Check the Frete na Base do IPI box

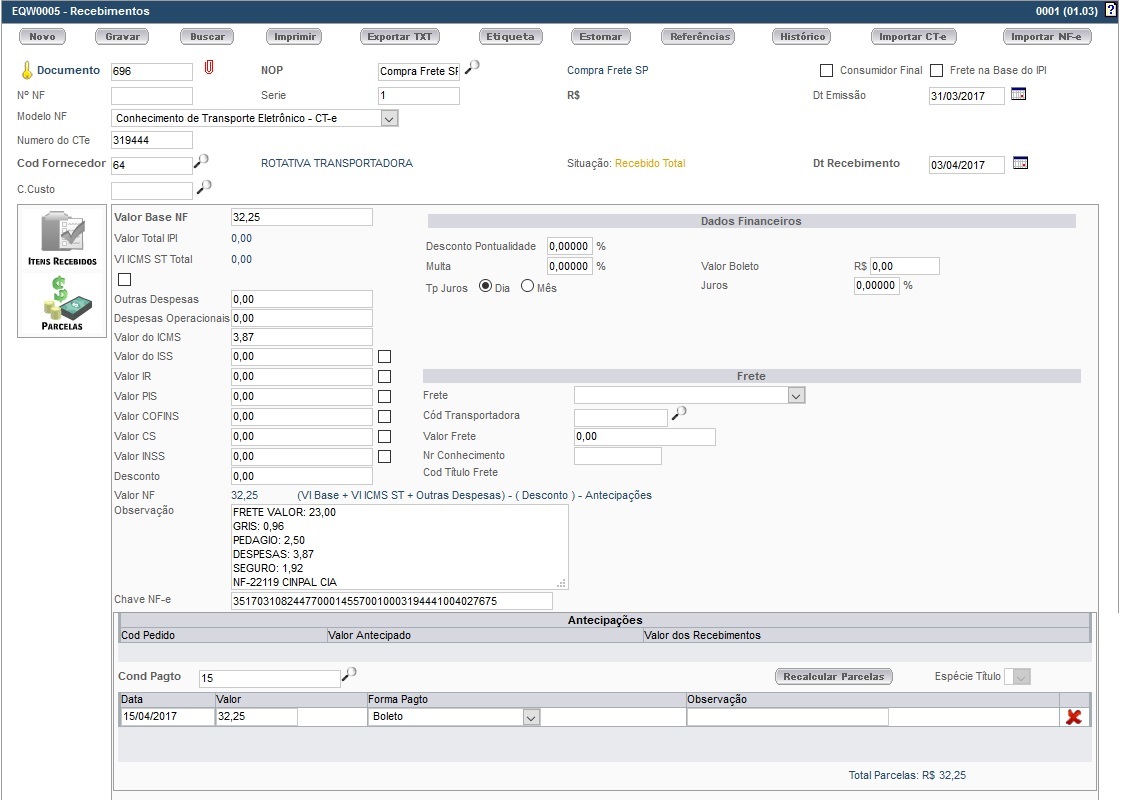pyautogui.click(x=937, y=71)
